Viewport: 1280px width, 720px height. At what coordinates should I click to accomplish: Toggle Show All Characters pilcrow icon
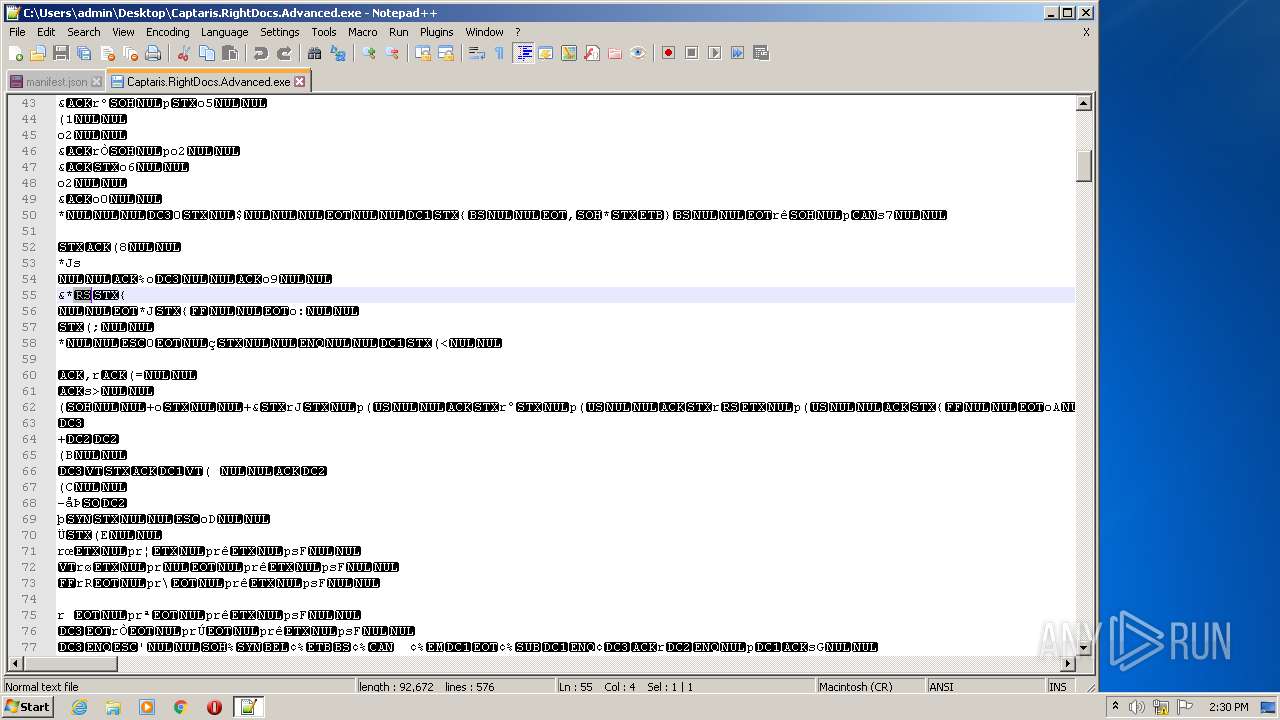tap(500, 53)
